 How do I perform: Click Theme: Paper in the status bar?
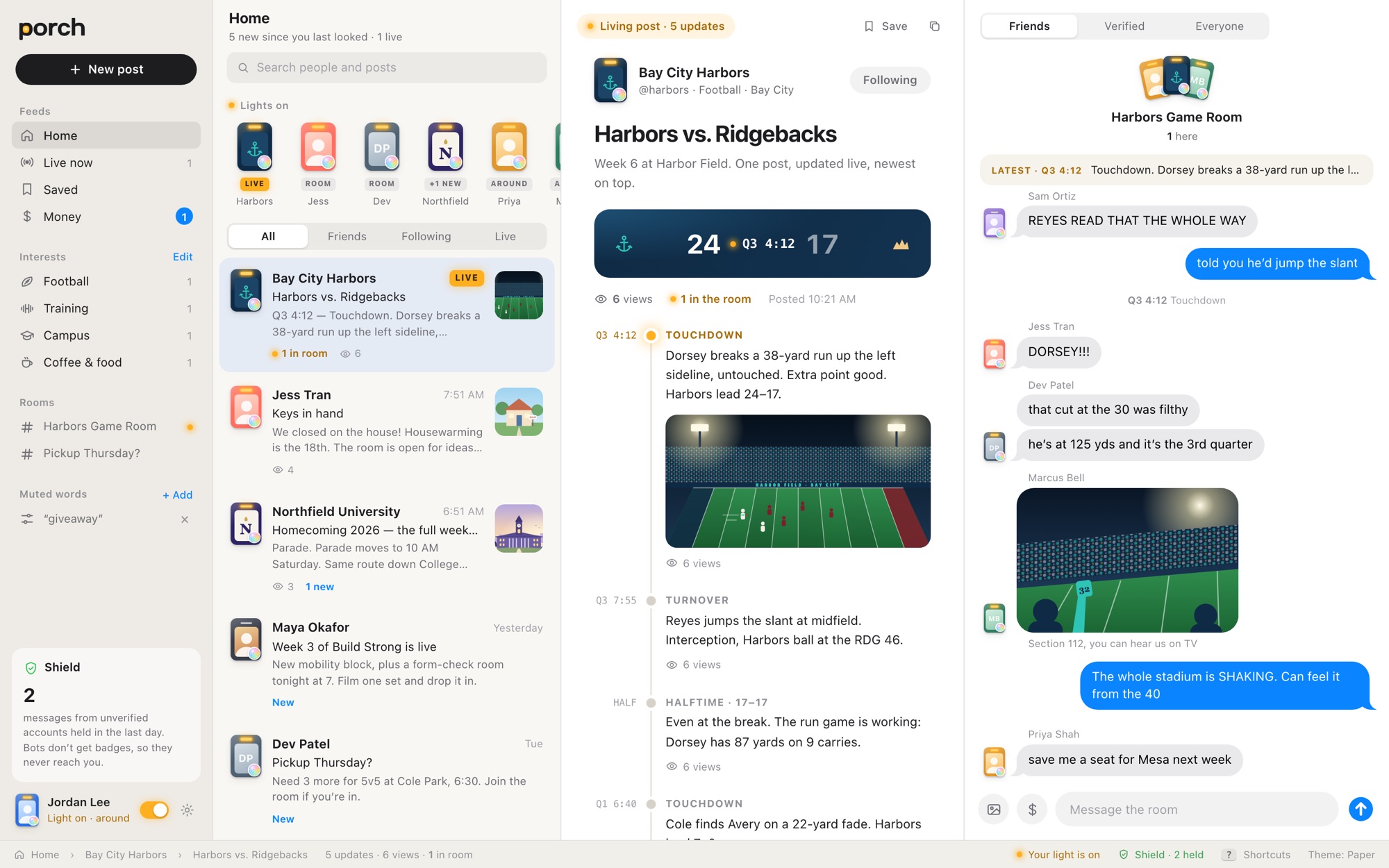click(x=1342, y=855)
